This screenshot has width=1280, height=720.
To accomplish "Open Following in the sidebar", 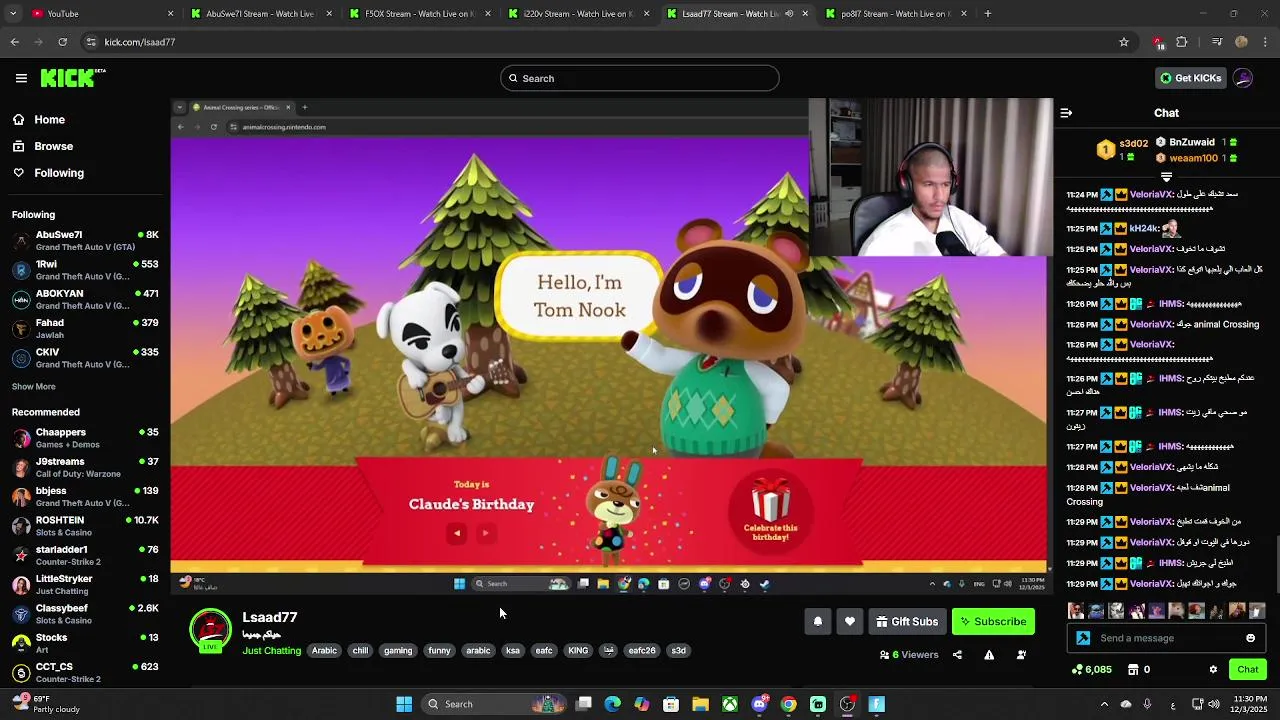I will [x=59, y=173].
